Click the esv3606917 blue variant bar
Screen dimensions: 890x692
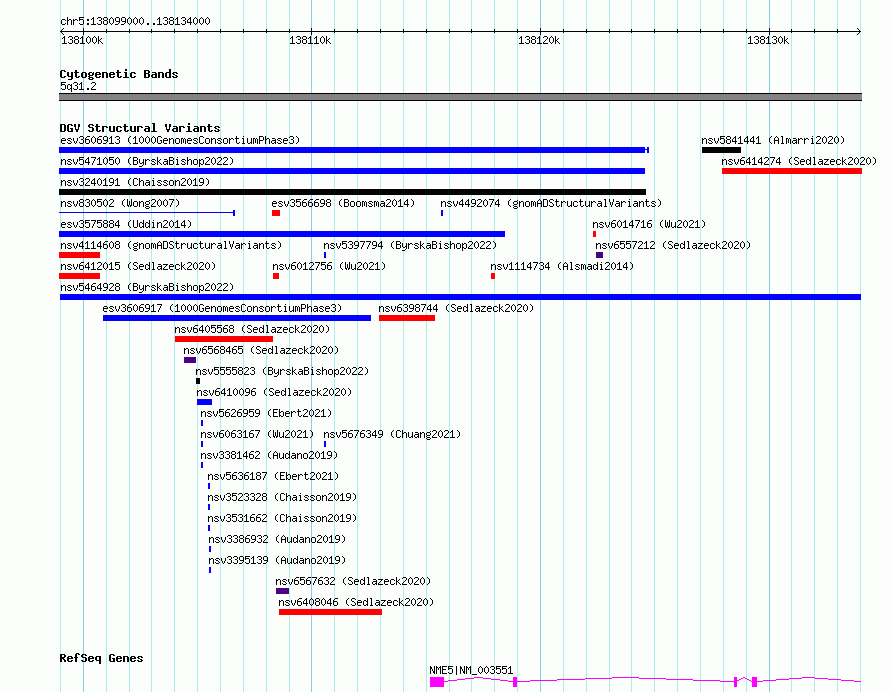click(x=237, y=318)
